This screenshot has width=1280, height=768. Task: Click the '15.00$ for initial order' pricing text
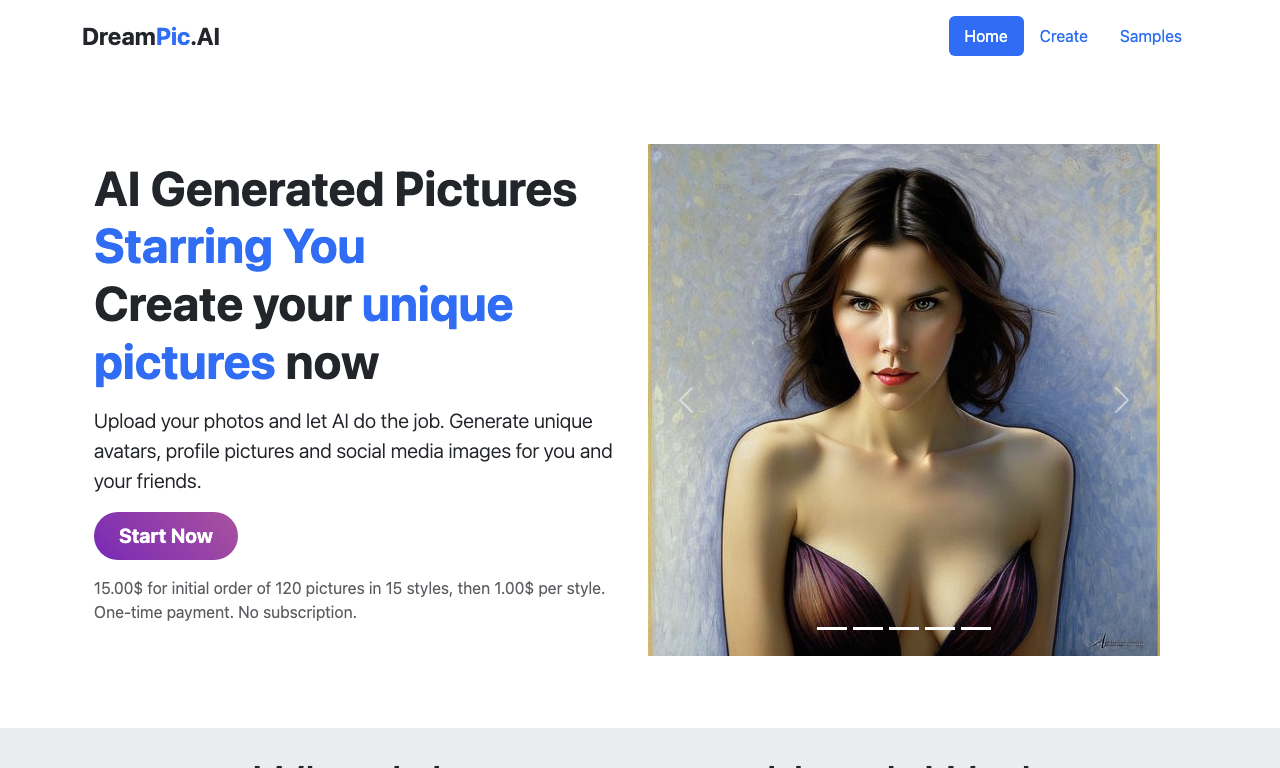349,600
